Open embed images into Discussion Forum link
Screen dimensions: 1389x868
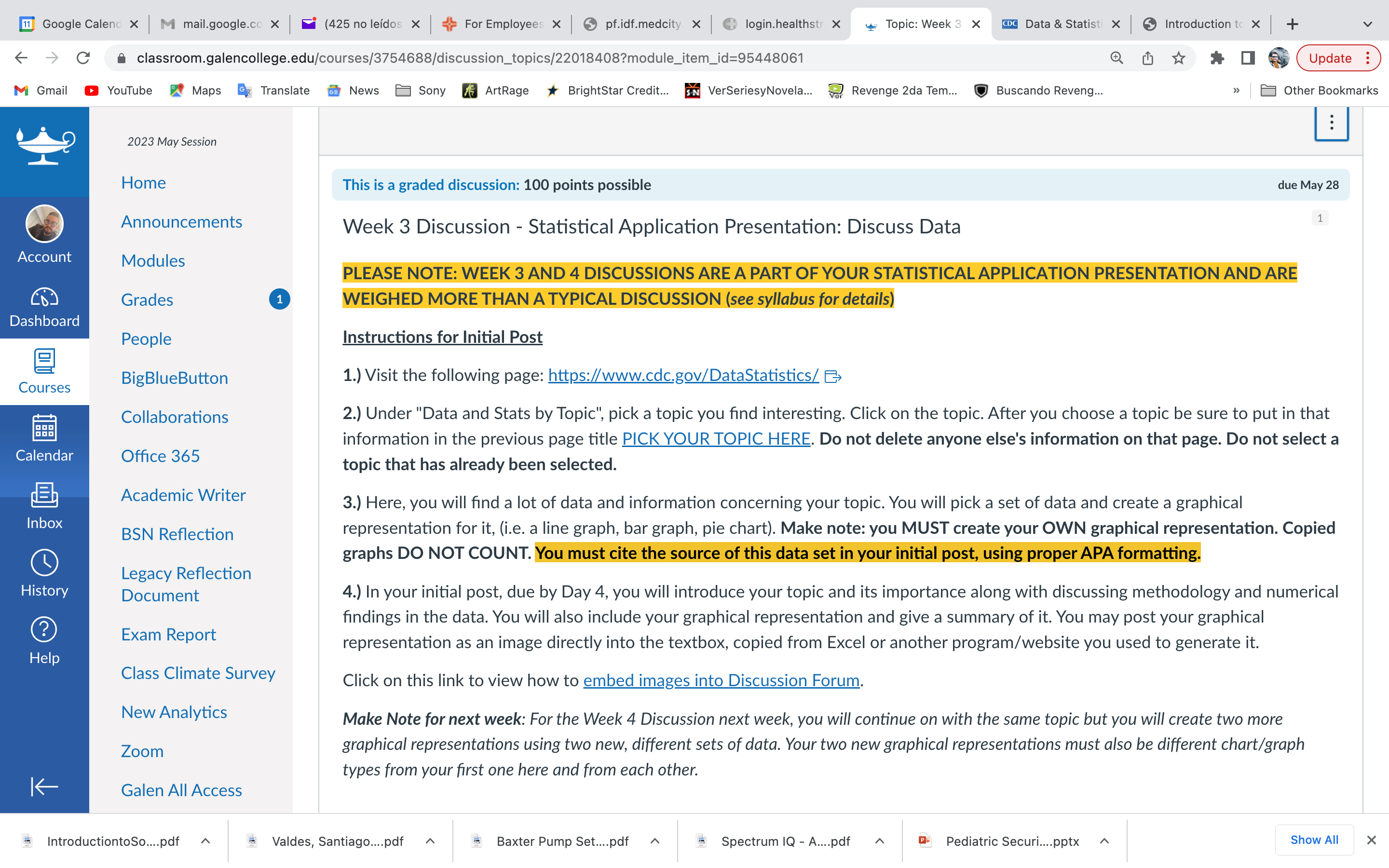coord(721,680)
